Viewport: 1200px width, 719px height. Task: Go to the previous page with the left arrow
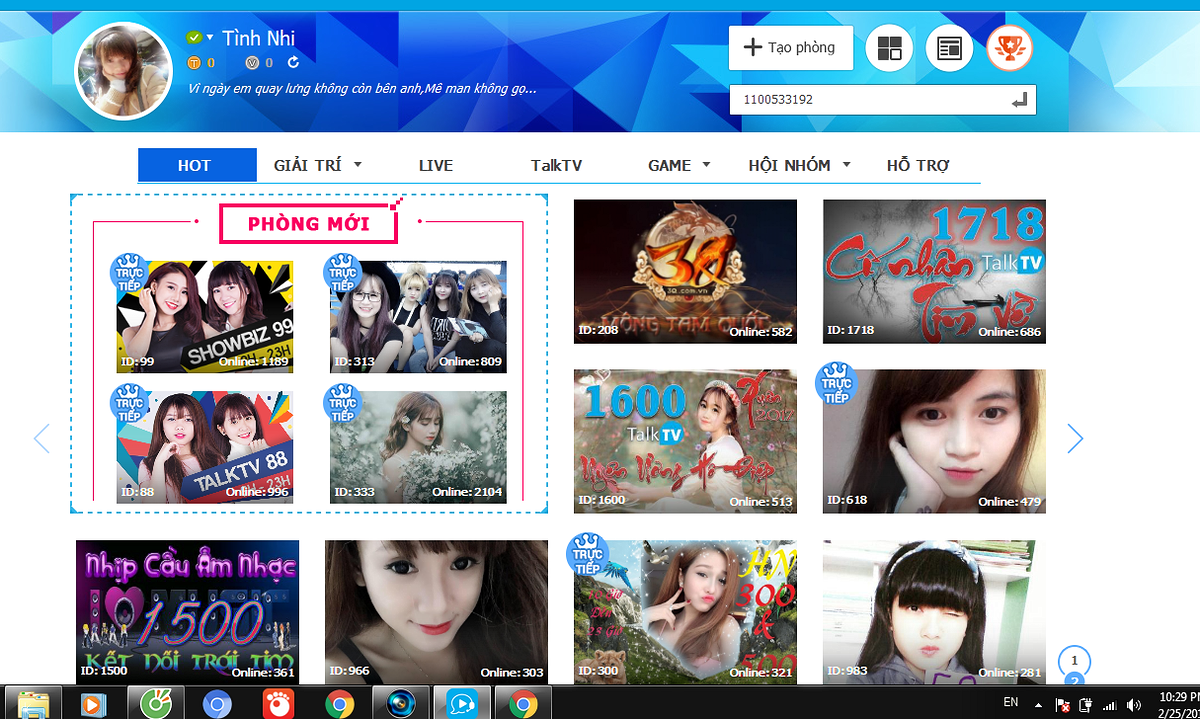point(42,438)
